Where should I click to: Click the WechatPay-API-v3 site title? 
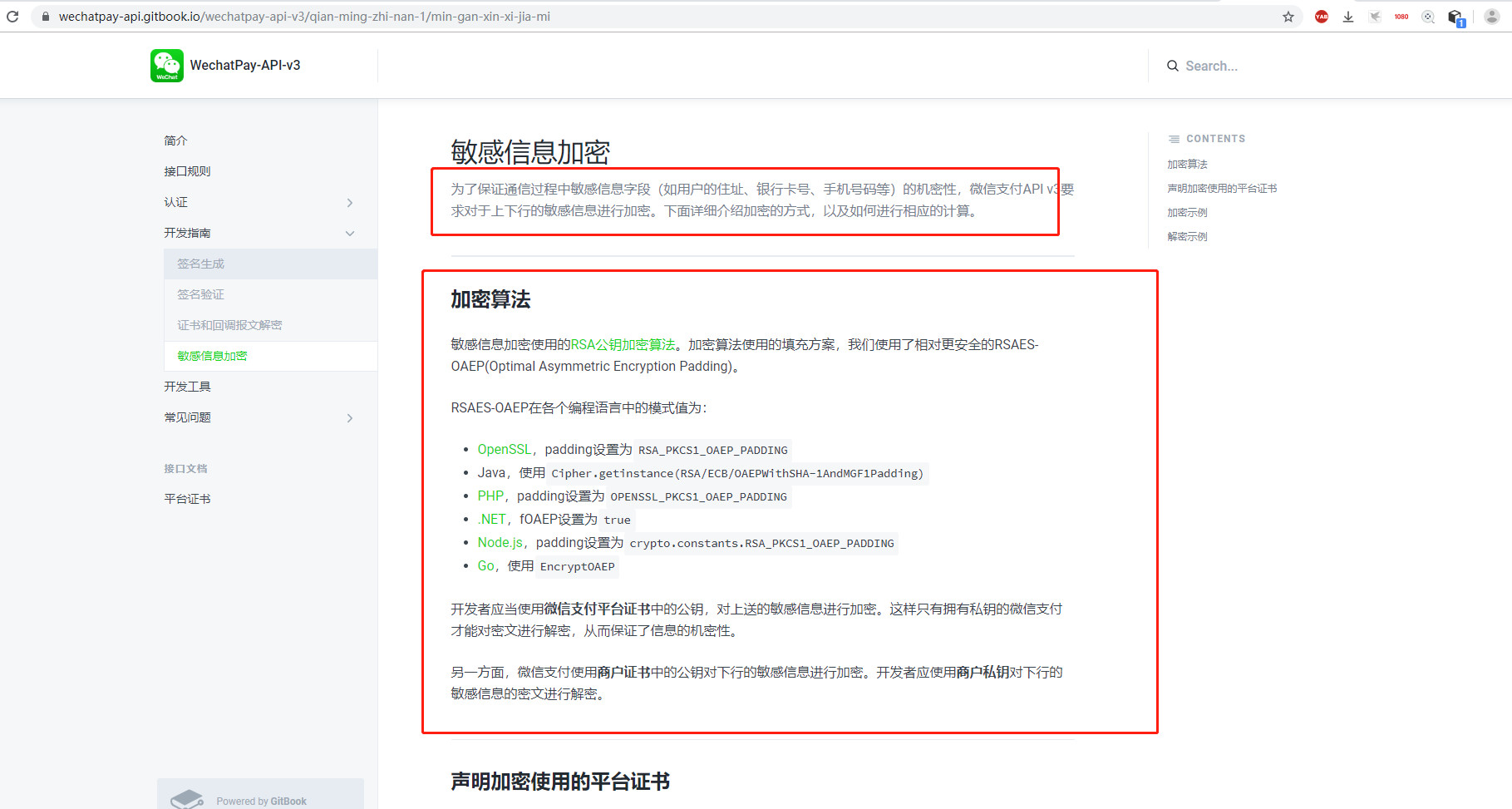[x=245, y=65]
